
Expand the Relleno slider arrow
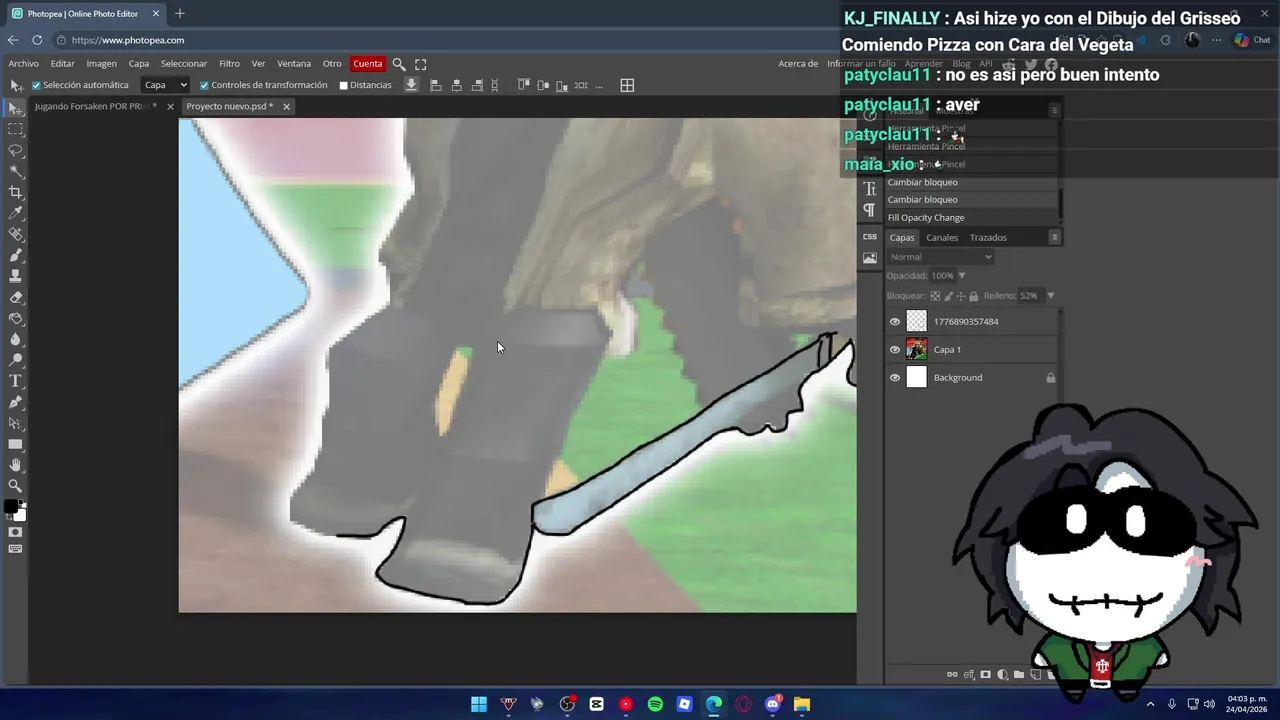[x=1050, y=296]
